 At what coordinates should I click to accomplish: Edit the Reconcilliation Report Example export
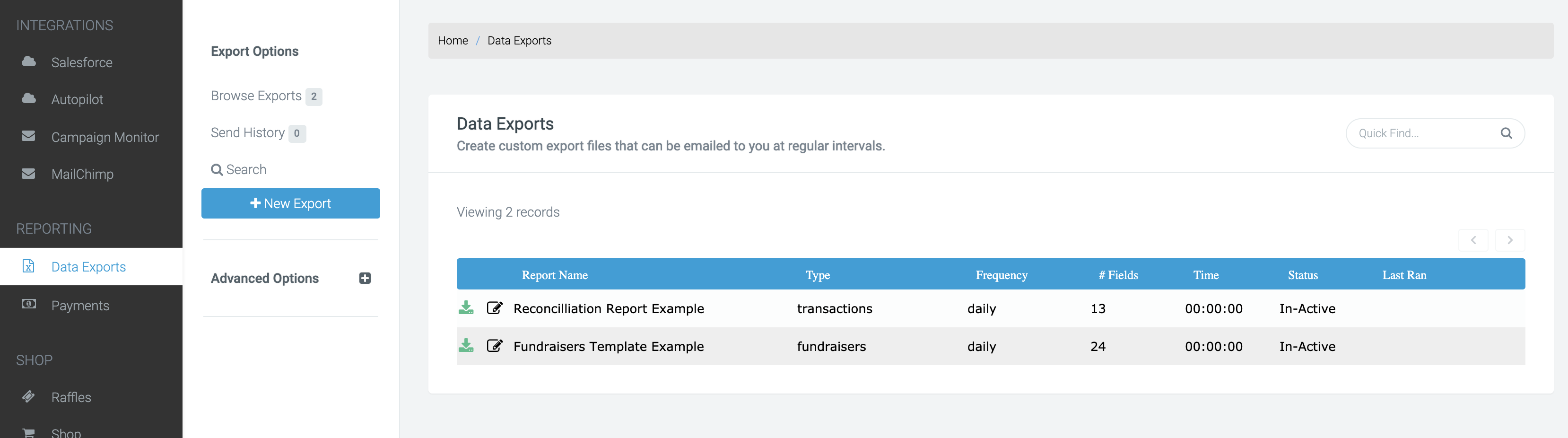[x=494, y=307]
